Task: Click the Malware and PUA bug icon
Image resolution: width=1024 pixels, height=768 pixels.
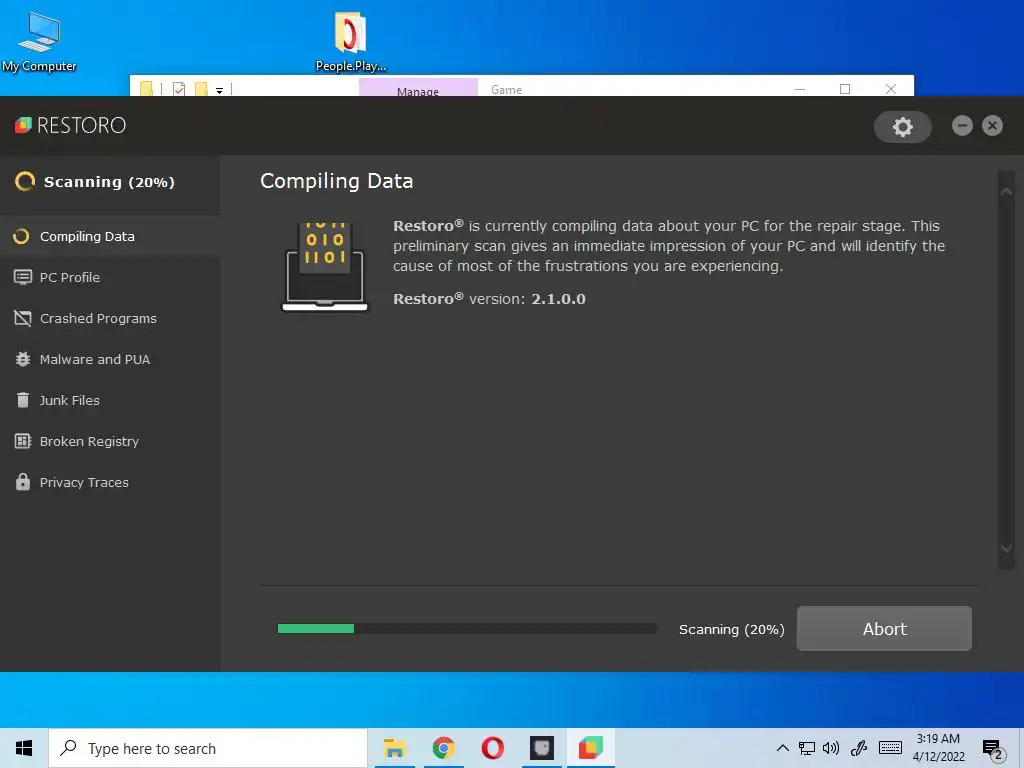Action: tap(23, 359)
